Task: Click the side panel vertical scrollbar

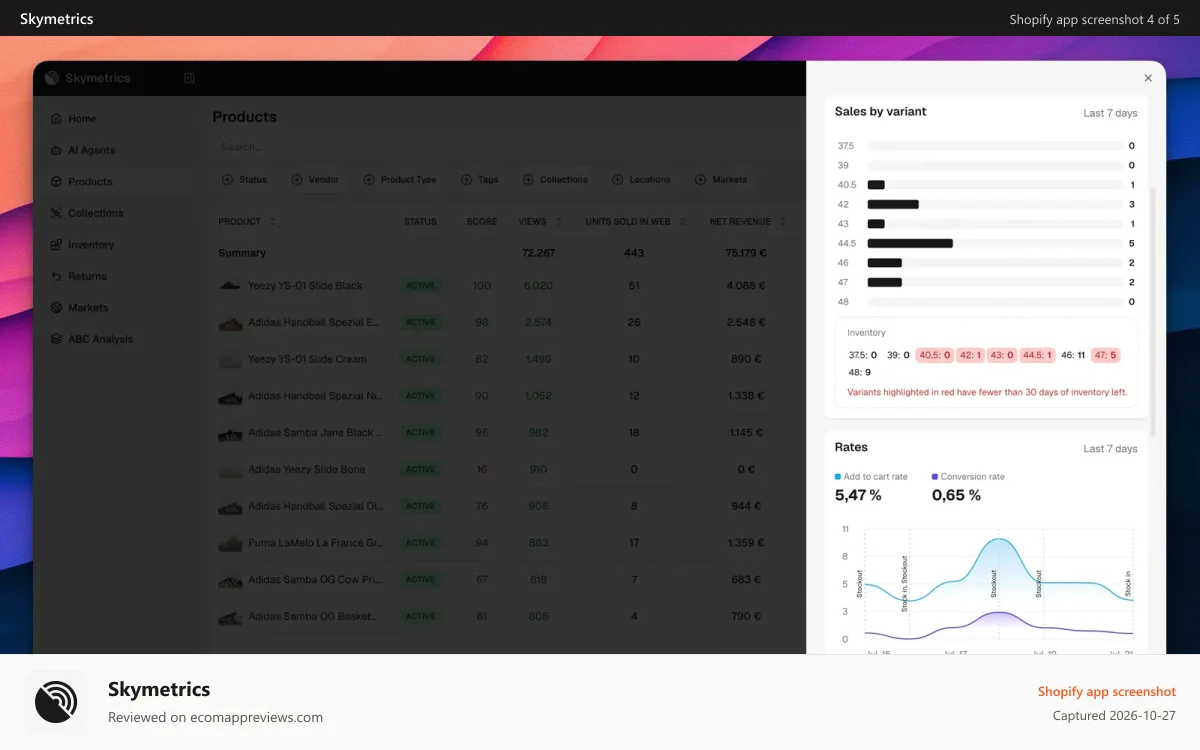Action: [1152, 310]
